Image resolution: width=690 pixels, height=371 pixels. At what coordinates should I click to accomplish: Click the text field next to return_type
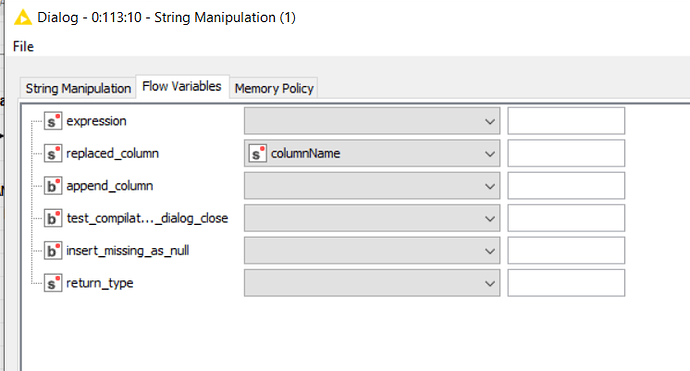pyautogui.click(x=566, y=283)
